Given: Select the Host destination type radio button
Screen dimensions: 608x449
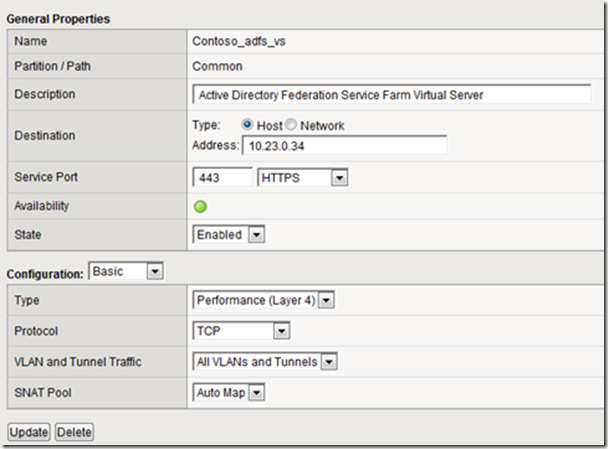Looking at the screenshot, I should pyautogui.click(x=247, y=126).
